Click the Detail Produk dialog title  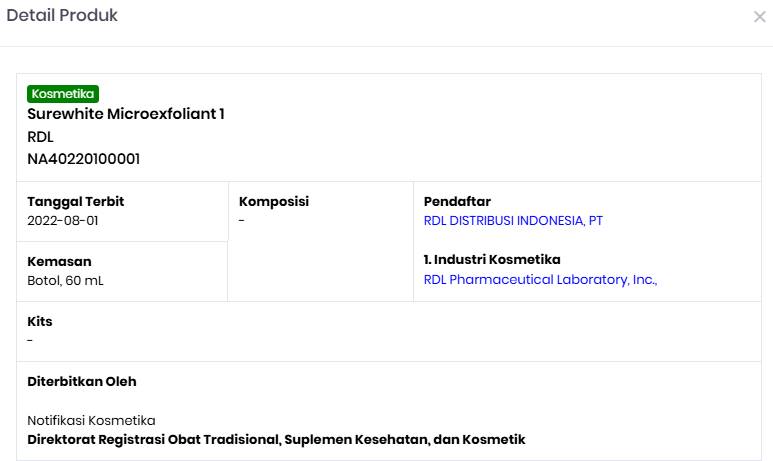[62, 16]
